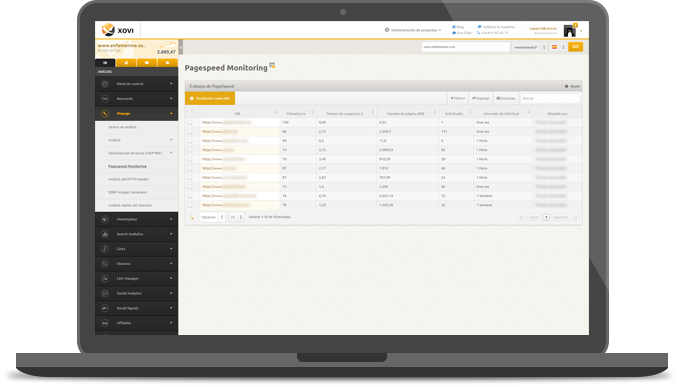Open Administración de proyectos dropdown

click(x=413, y=30)
